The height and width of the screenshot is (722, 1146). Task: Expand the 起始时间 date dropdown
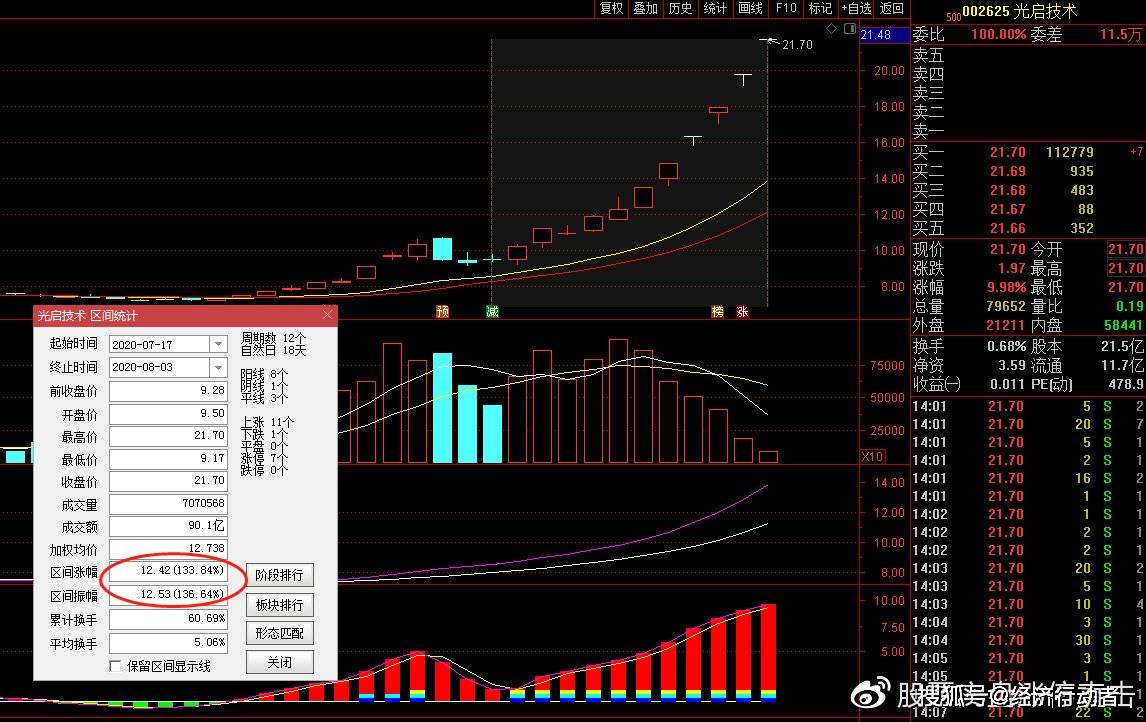tap(218, 344)
